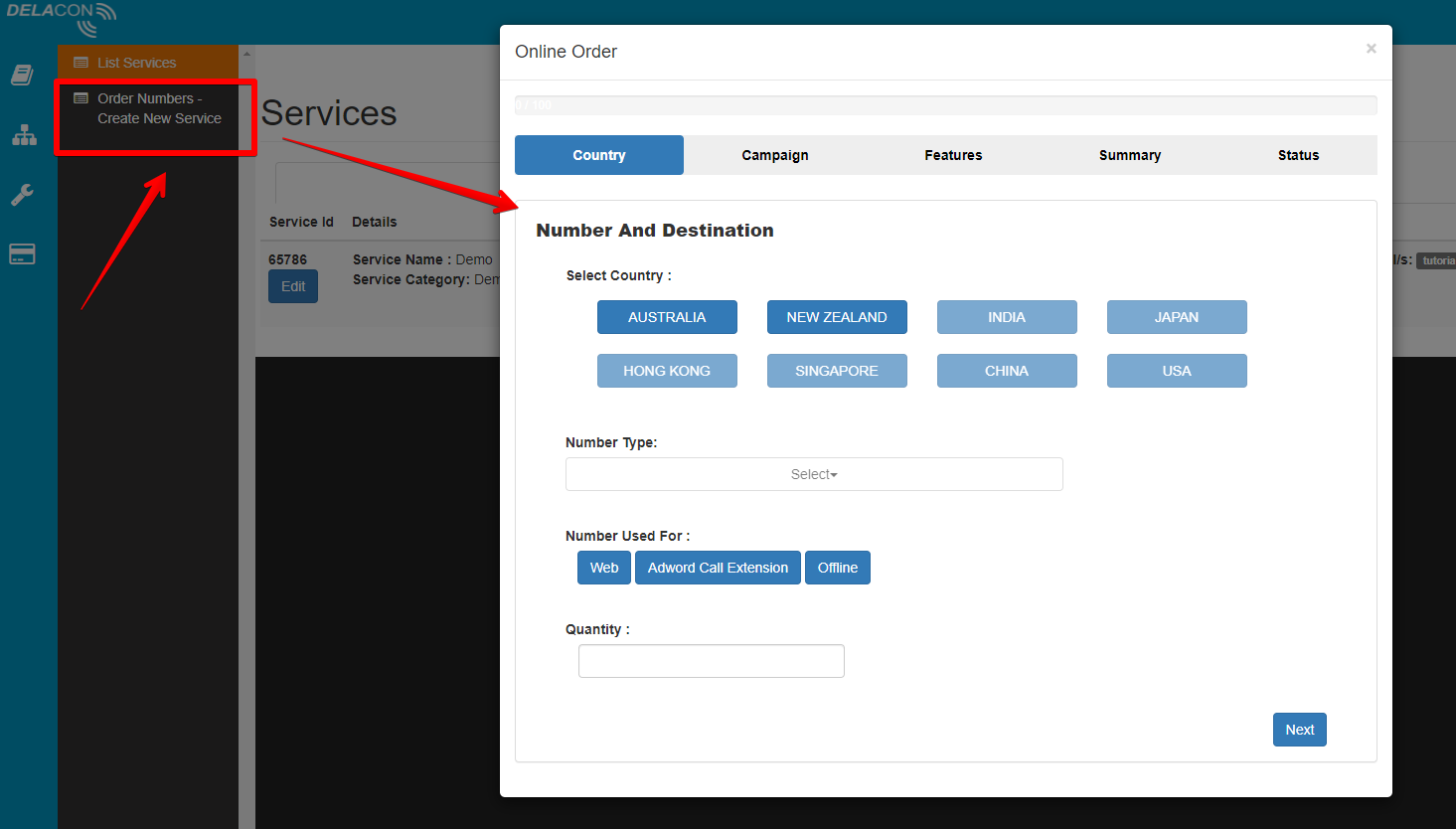
Task: Click the Delacon logo
Action: tap(62, 19)
